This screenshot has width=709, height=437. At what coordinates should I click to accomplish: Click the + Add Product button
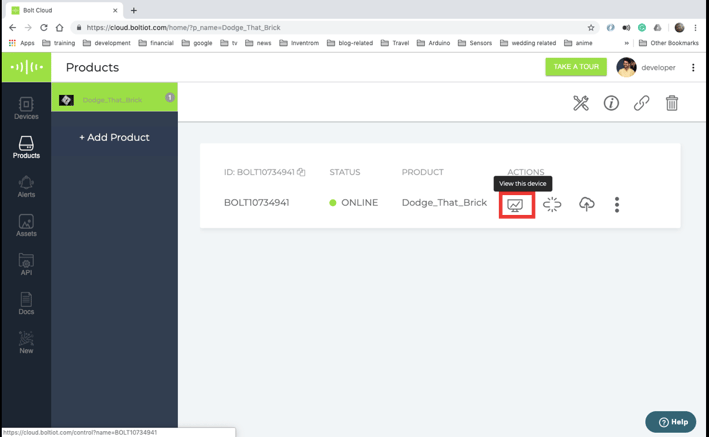click(x=114, y=138)
